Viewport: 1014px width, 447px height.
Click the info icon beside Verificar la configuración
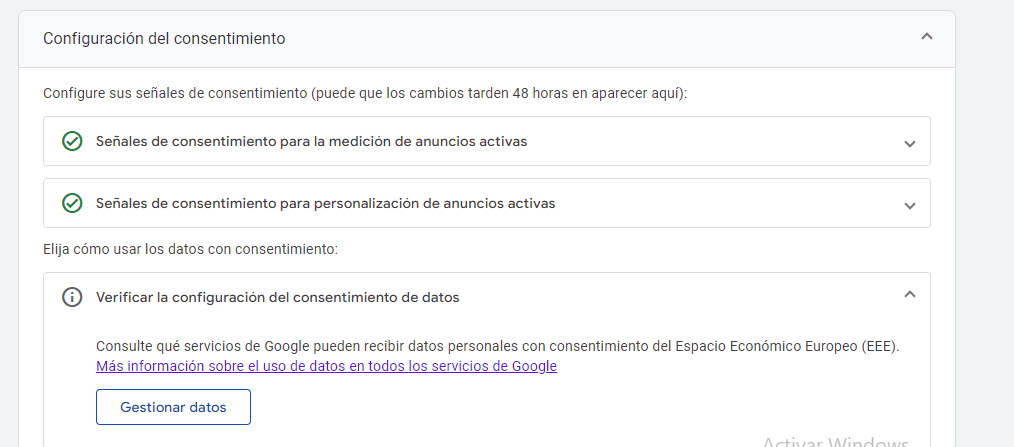coord(72,297)
